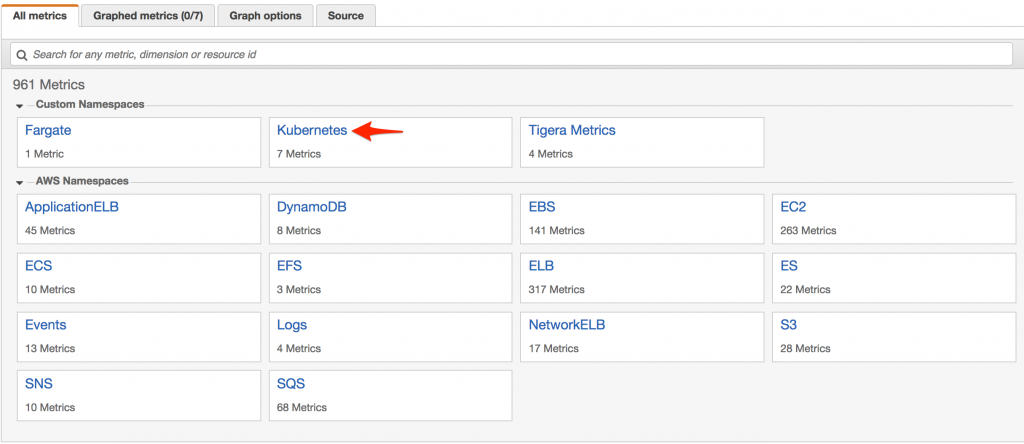Open the ApplicationELB namespace
1024x444 pixels.
coord(72,207)
